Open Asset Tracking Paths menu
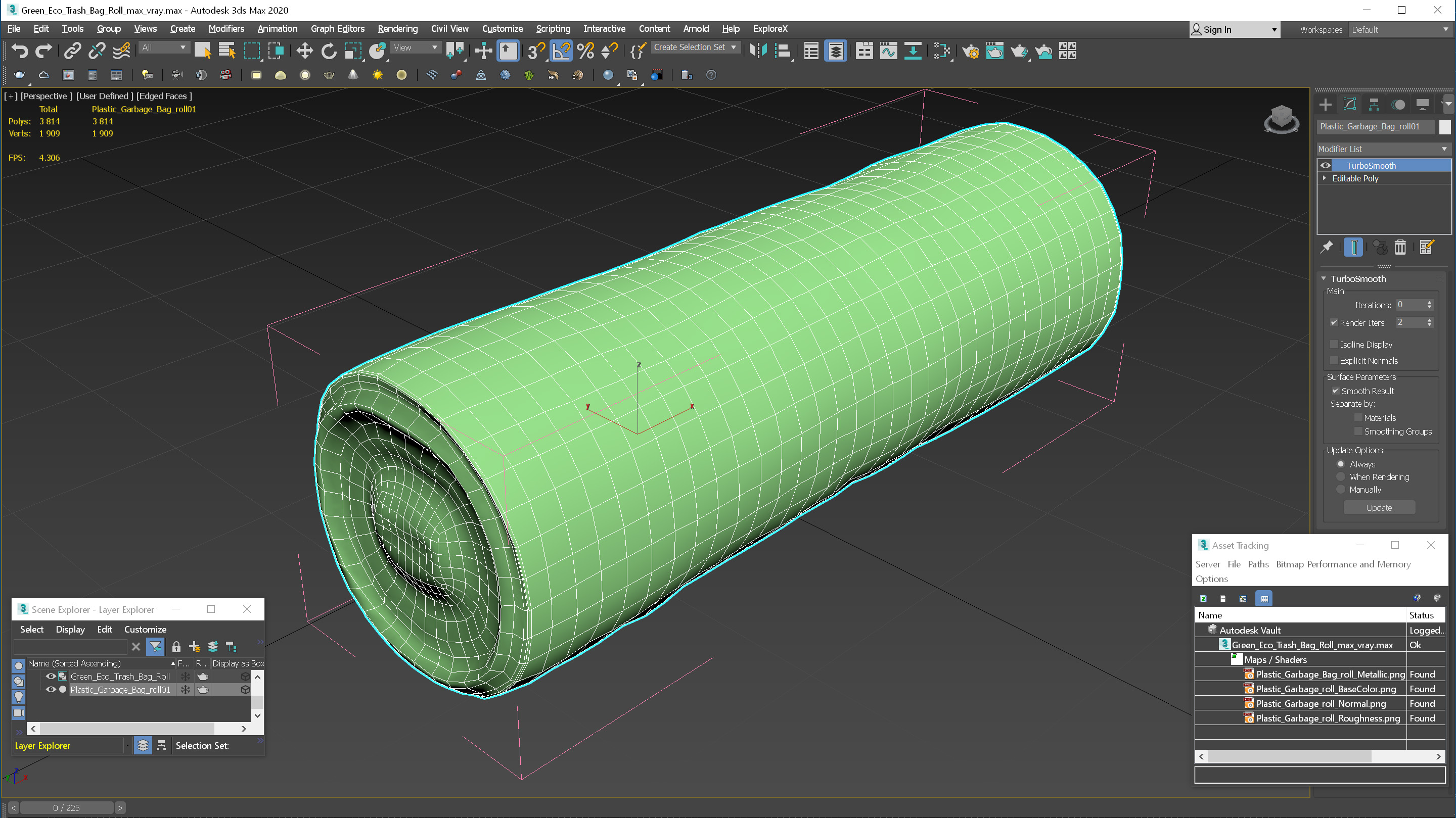Image resolution: width=1456 pixels, height=818 pixels. pyautogui.click(x=1258, y=564)
